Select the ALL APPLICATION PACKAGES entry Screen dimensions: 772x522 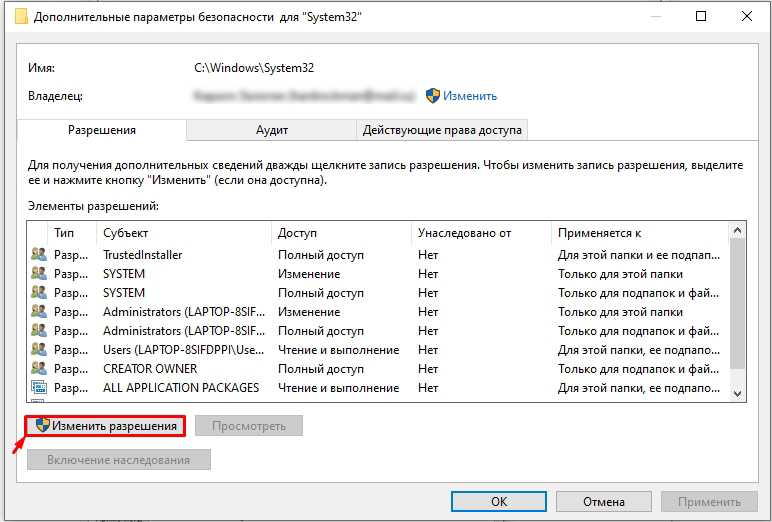(x=378, y=388)
